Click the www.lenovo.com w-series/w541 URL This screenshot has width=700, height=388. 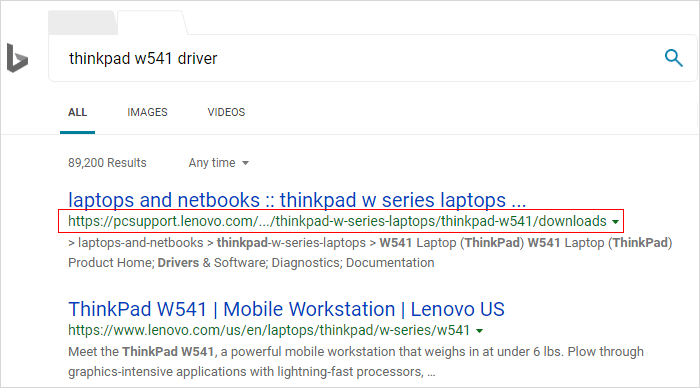point(269,330)
